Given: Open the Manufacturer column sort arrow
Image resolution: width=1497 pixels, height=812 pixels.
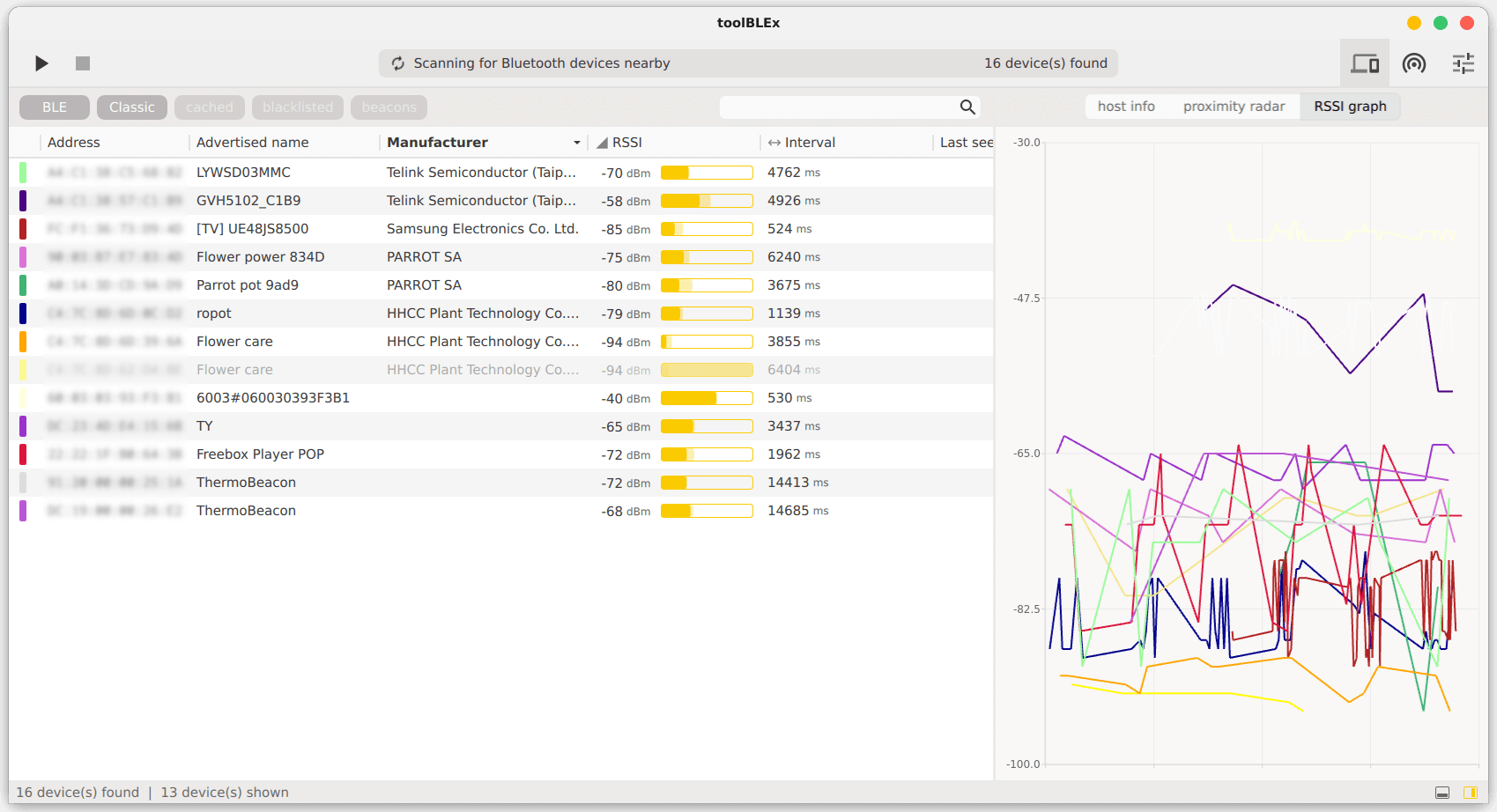Looking at the screenshot, I should 577,143.
